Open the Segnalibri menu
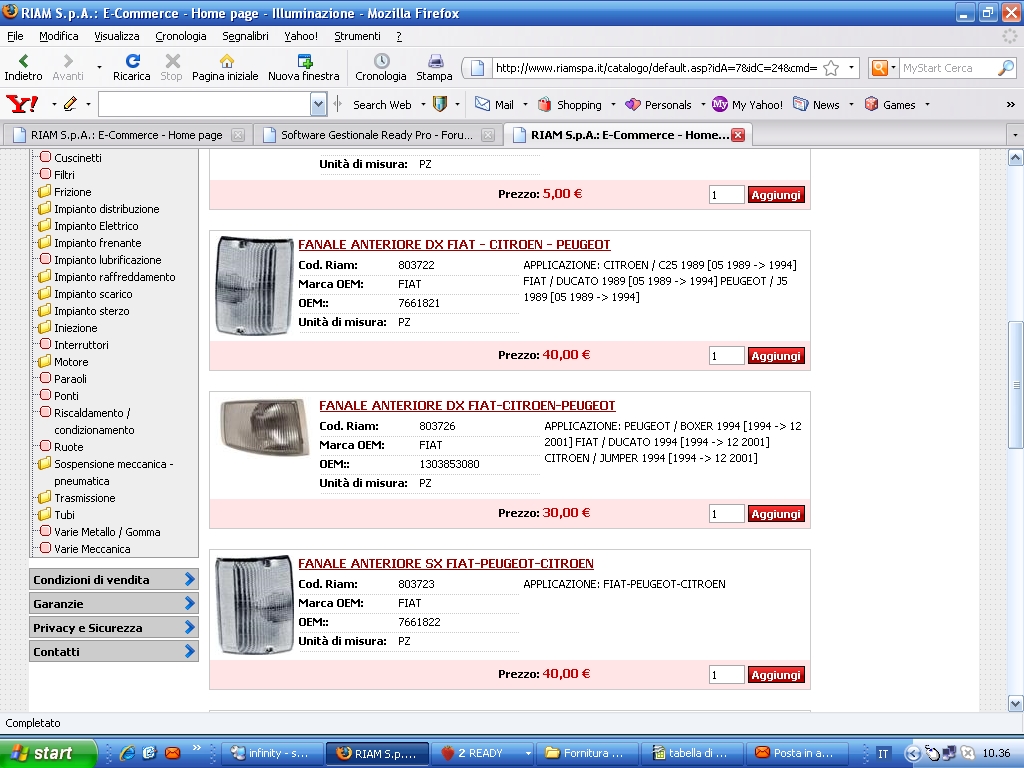This screenshot has height=768, width=1024. coord(246,36)
